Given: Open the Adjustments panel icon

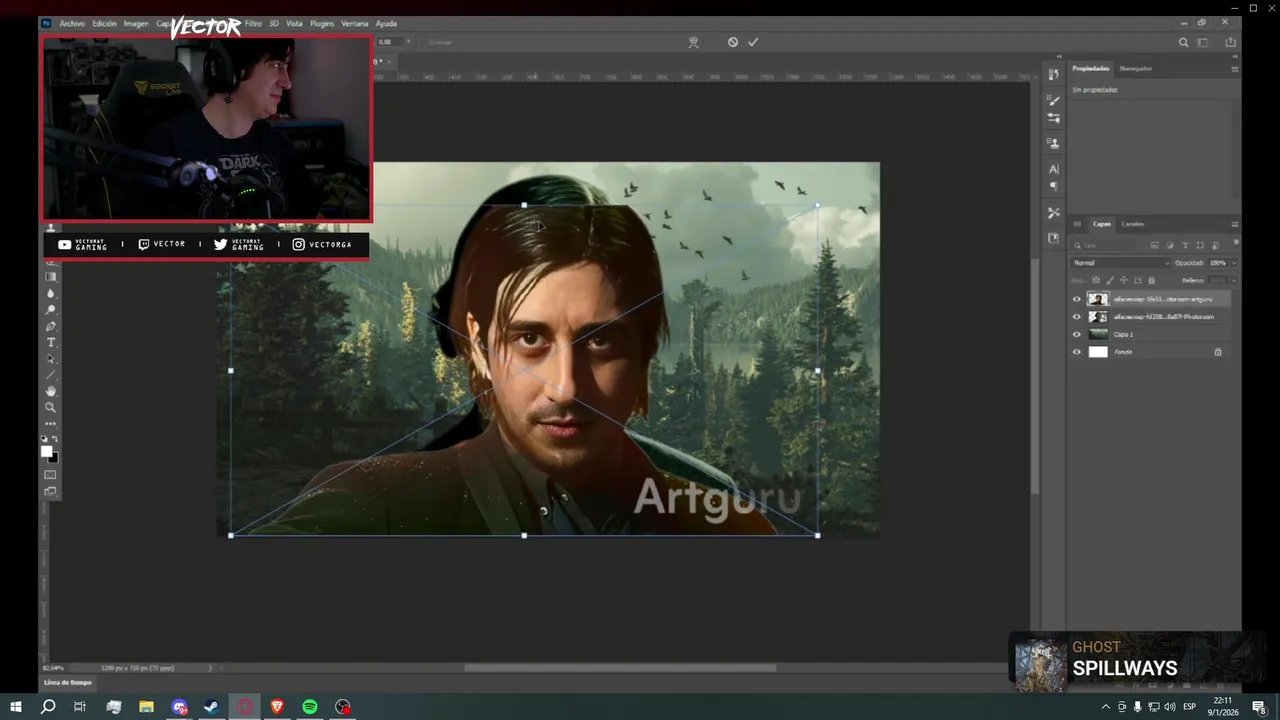Looking at the screenshot, I should pos(1053,118).
